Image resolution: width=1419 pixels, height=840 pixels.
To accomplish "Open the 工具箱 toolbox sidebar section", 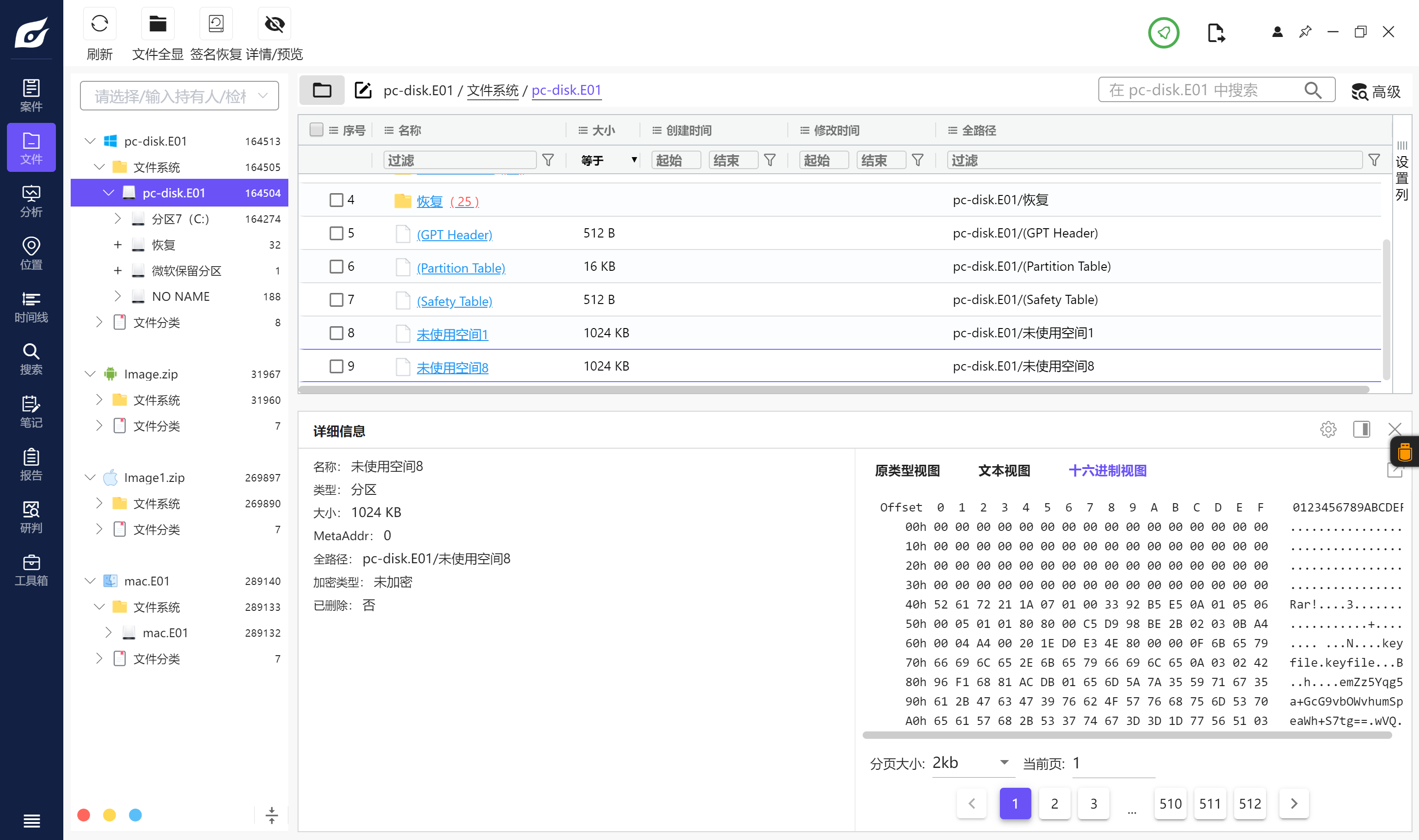I will click(31, 569).
